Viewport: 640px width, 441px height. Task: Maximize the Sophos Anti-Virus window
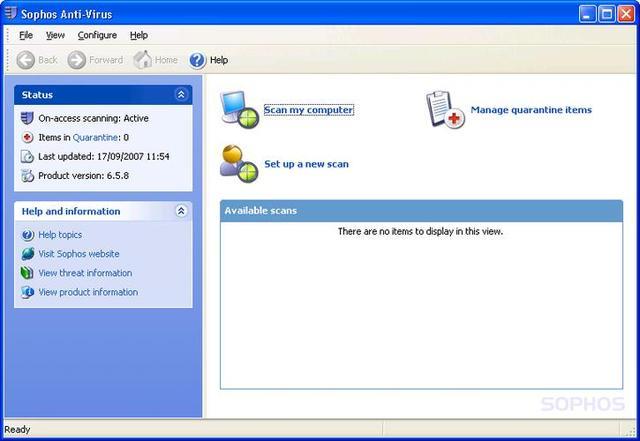(607, 13)
